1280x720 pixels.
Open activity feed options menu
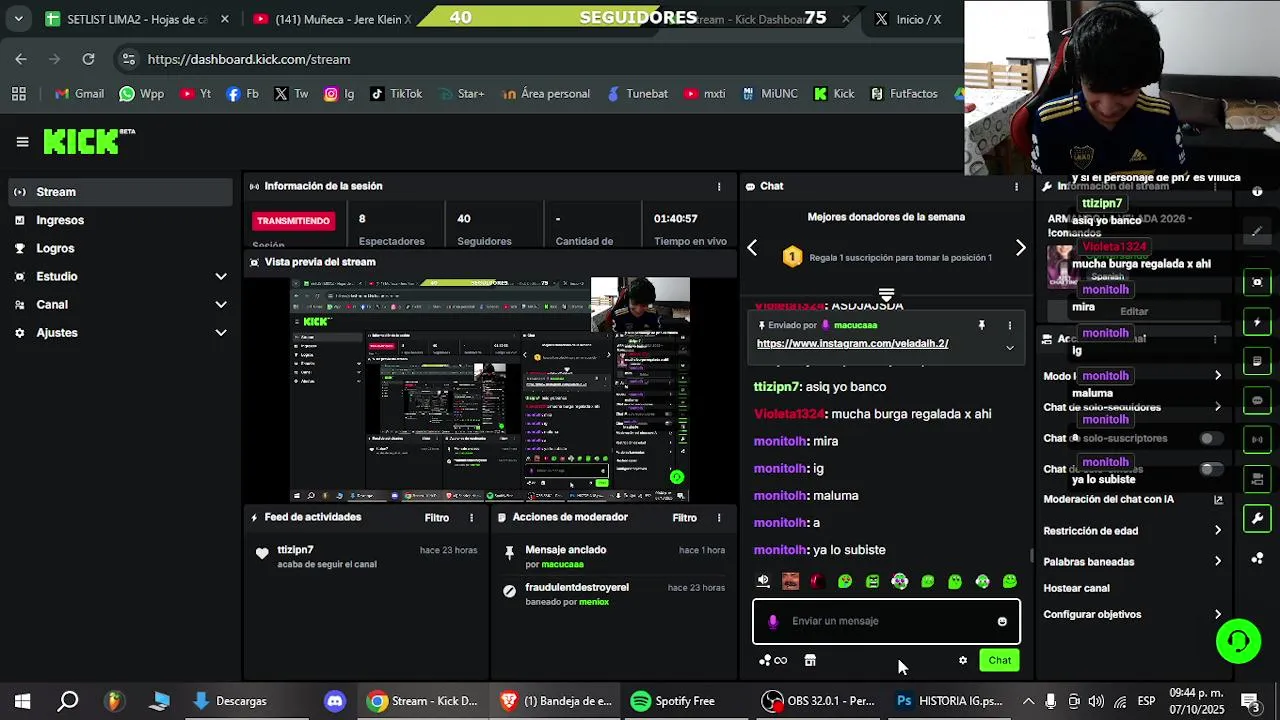(471, 518)
